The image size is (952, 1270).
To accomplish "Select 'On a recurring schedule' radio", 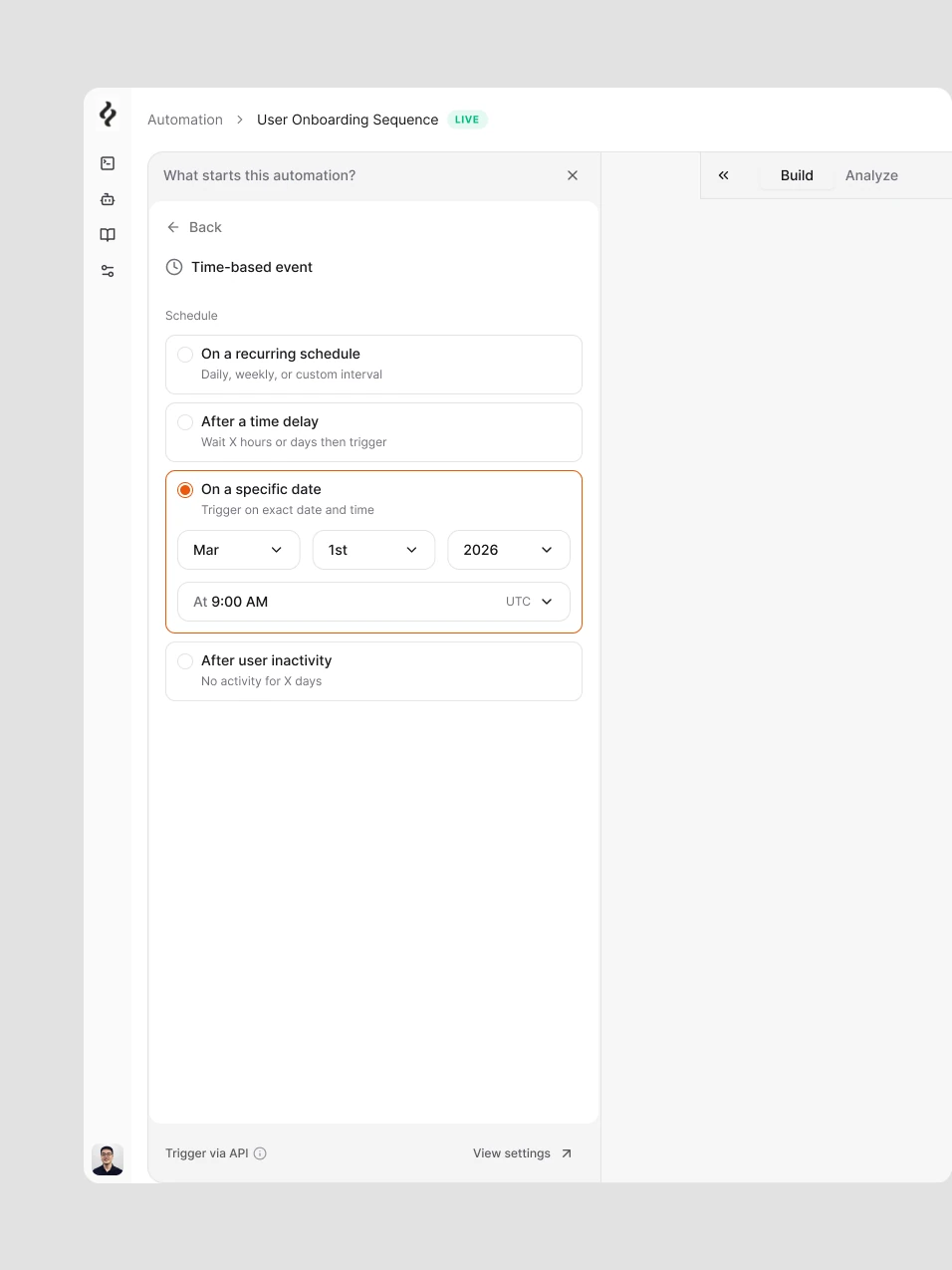I will click(x=185, y=355).
